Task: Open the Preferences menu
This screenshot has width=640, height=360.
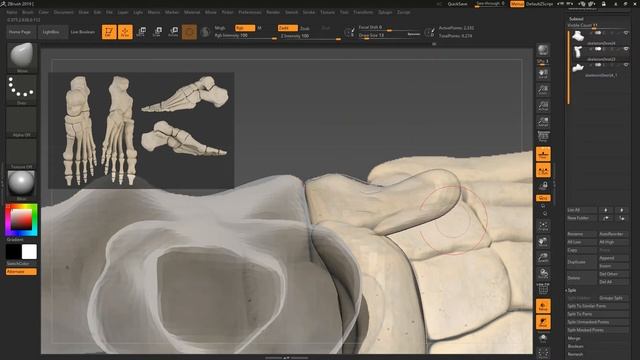Action: pyautogui.click(x=249, y=12)
